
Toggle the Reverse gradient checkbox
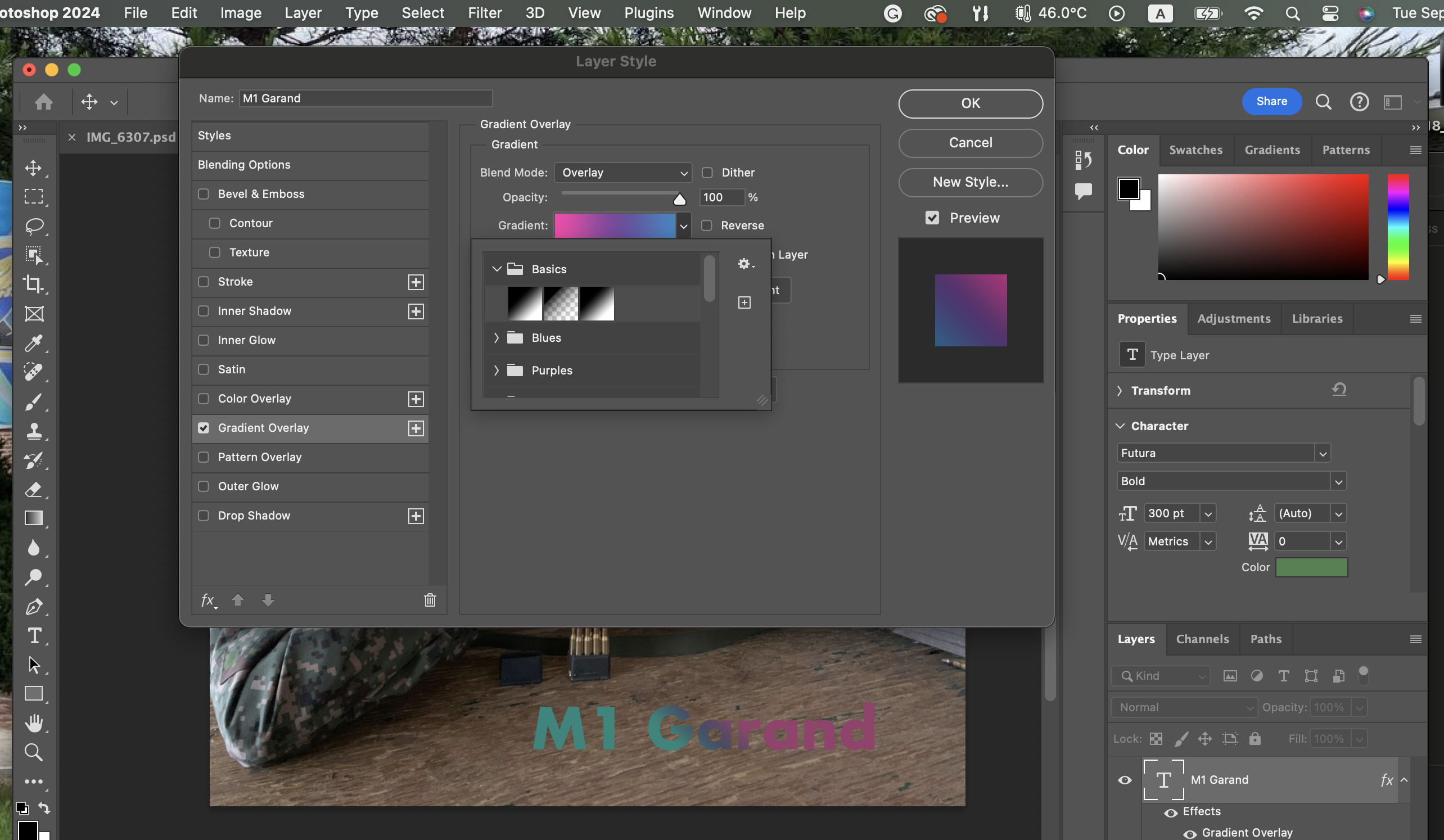[706, 225]
